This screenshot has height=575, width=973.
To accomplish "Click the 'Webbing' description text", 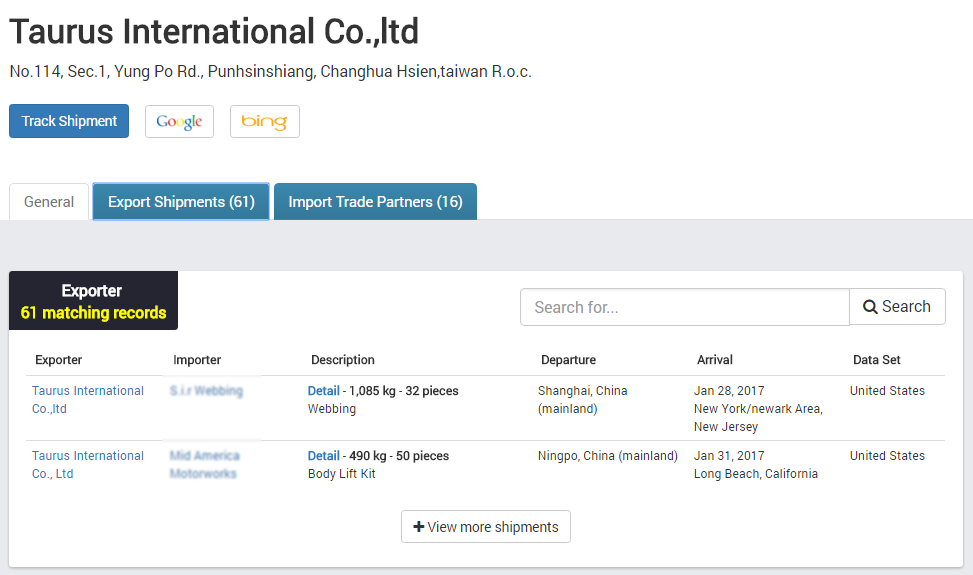I will coord(332,409).
